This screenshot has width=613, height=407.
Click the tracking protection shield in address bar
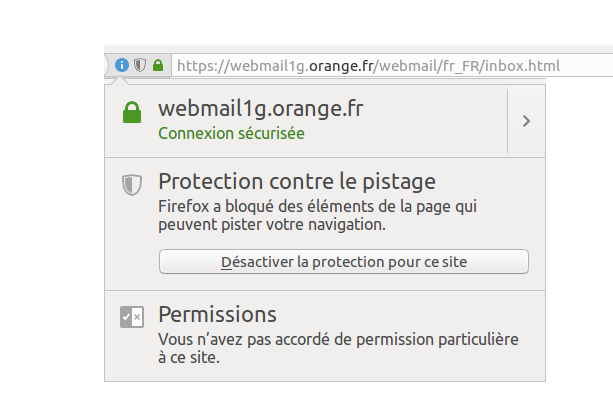tap(140, 65)
